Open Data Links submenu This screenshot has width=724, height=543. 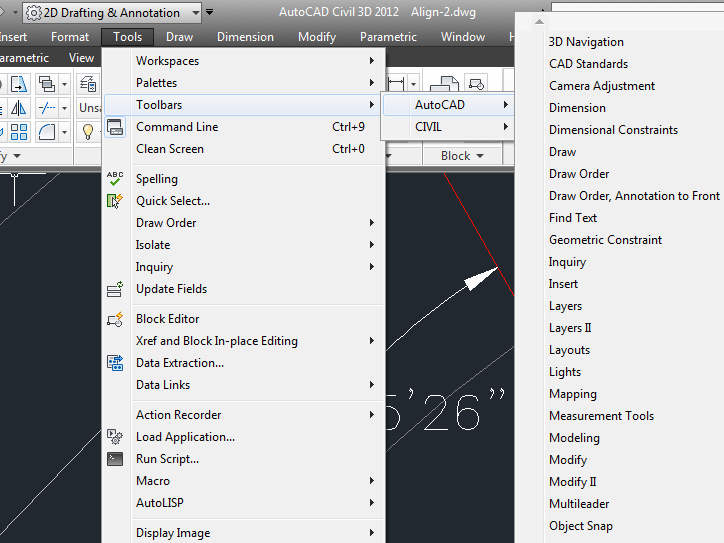(245, 385)
